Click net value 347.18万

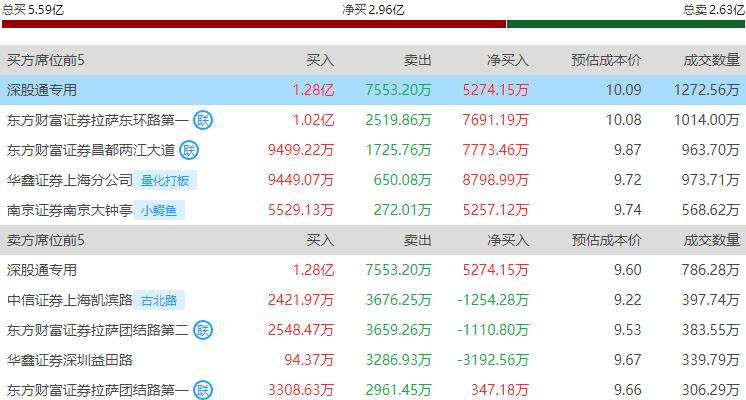click(x=500, y=390)
